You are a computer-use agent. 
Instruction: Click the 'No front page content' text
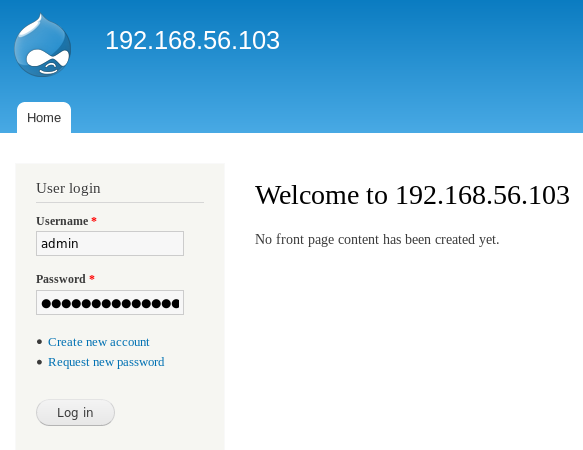[377, 240]
